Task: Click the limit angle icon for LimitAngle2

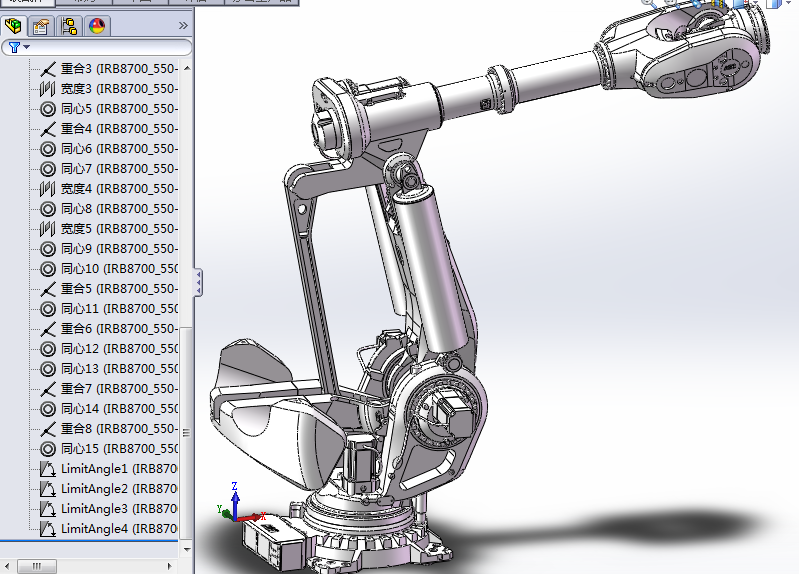Action: 47,489
